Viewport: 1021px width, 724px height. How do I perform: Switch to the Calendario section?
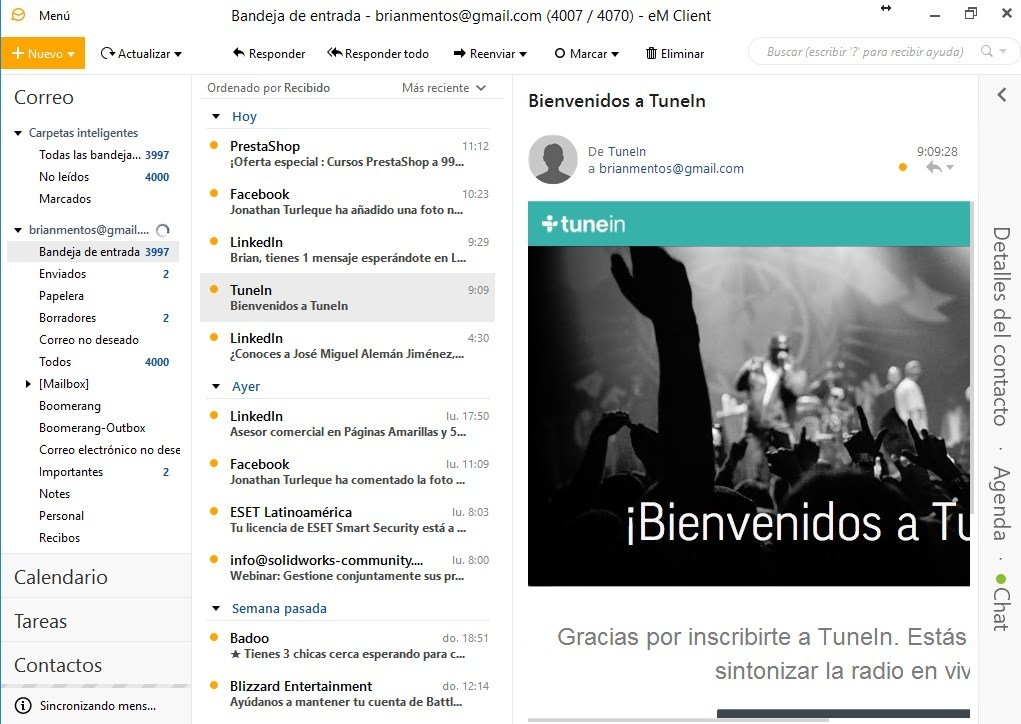coord(96,577)
